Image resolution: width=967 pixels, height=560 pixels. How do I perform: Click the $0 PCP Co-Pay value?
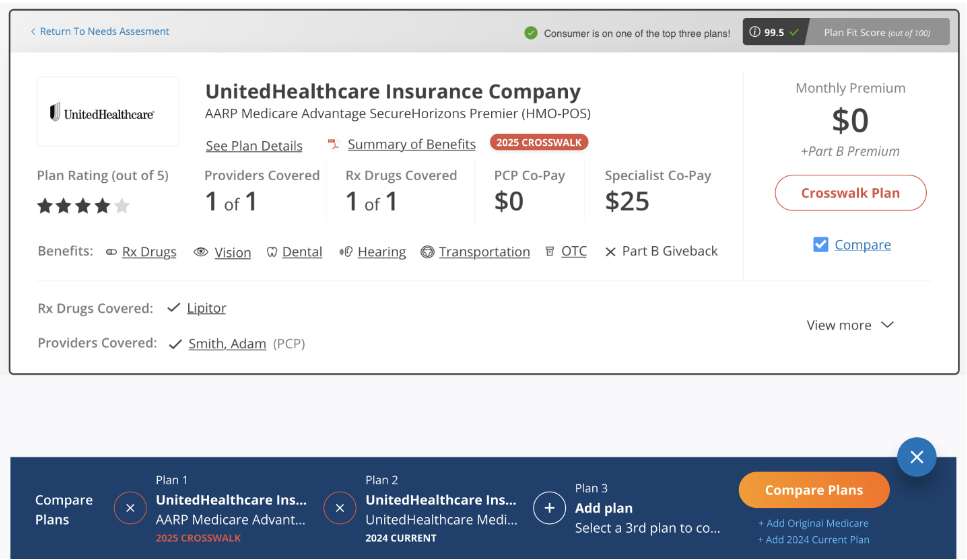[509, 201]
